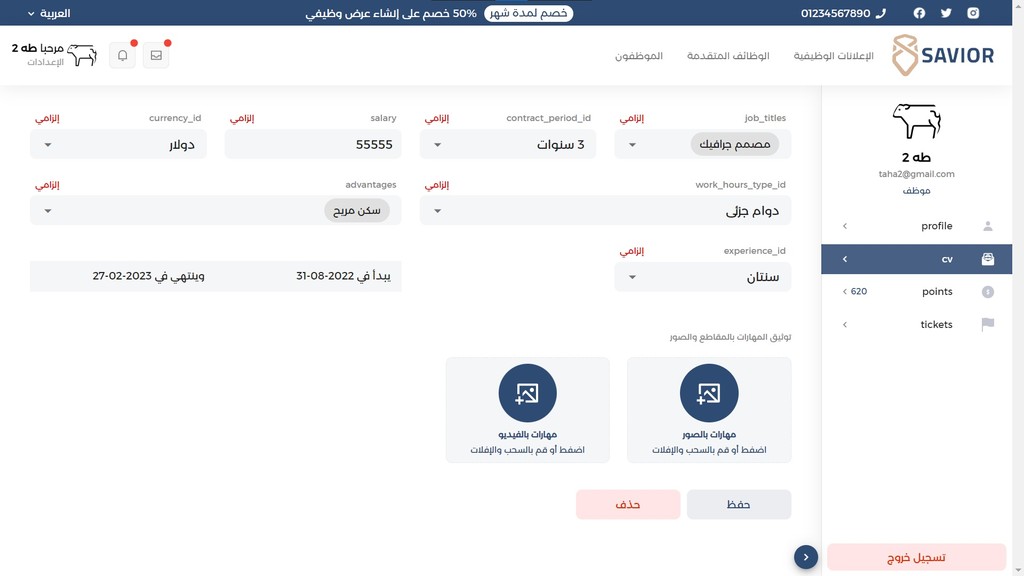This screenshot has height=576, width=1024.
Task: Open the العربية language dropdown
Action: (x=49, y=13)
